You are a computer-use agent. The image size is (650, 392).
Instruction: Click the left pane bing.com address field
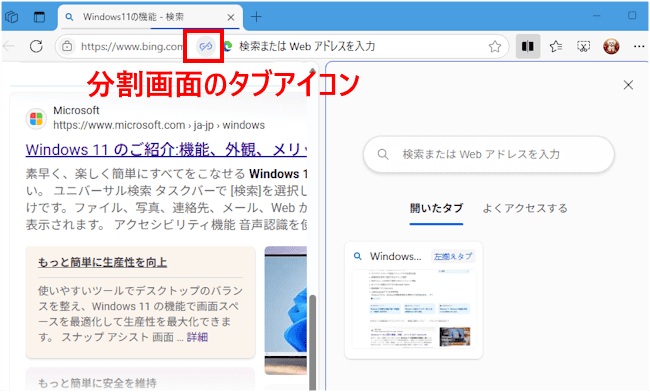pos(132,46)
